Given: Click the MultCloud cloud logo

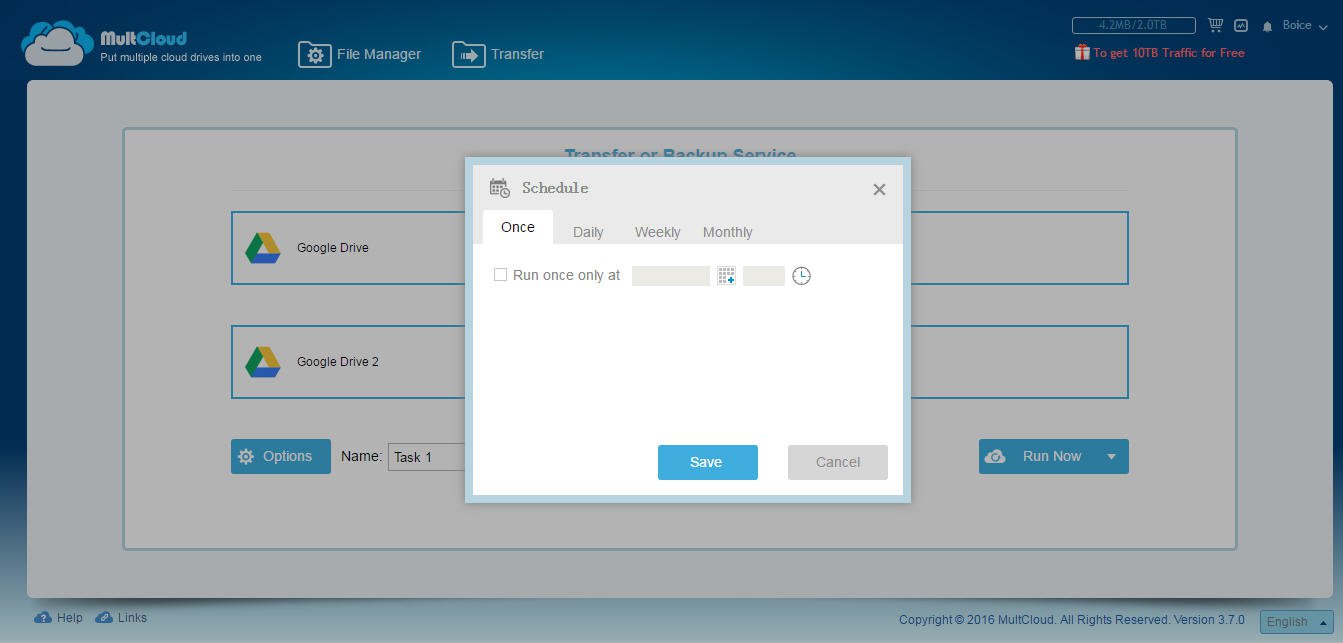Looking at the screenshot, I should coord(57,44).
